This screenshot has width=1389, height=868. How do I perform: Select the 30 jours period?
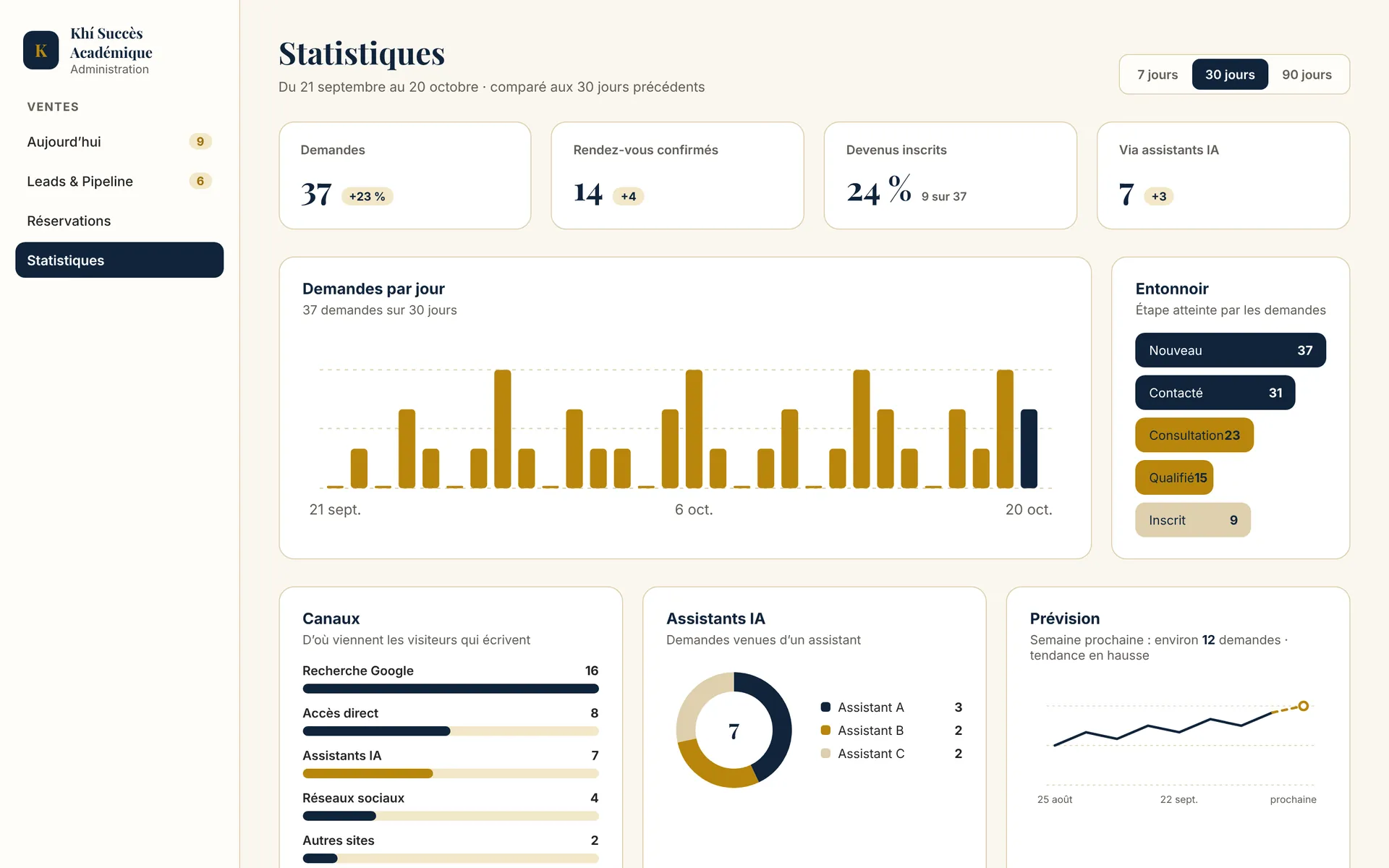point(1230,75)
